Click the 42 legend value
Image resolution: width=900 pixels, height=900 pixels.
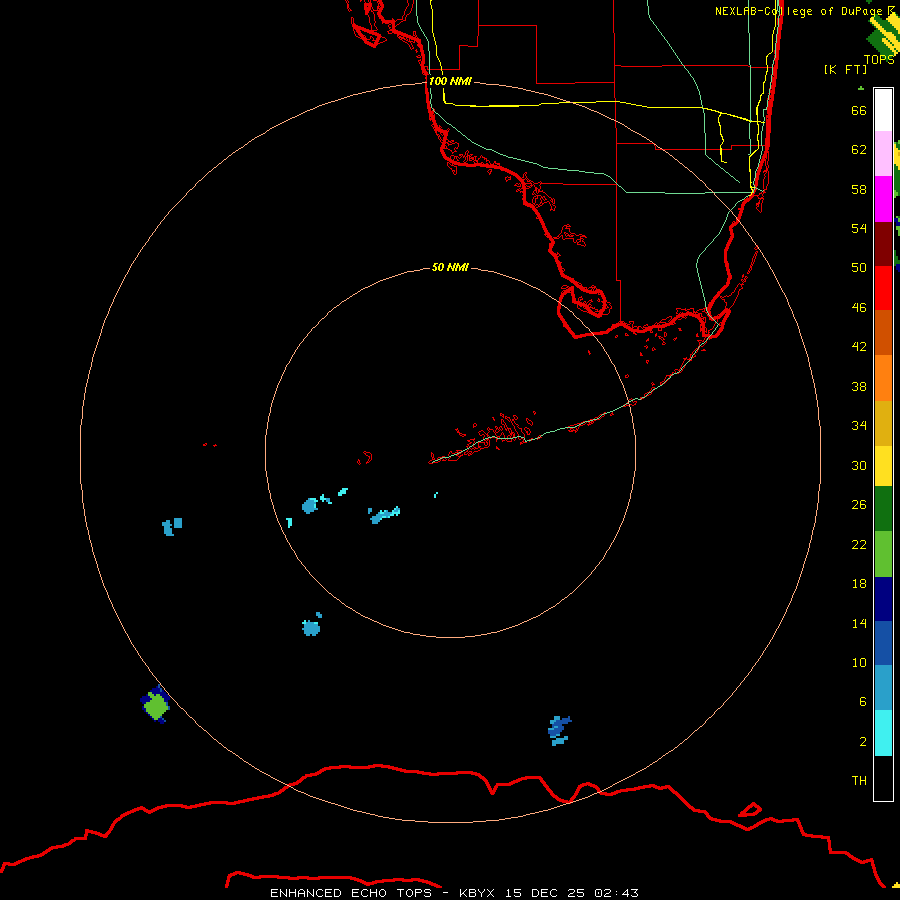click(x=859, y=347)
